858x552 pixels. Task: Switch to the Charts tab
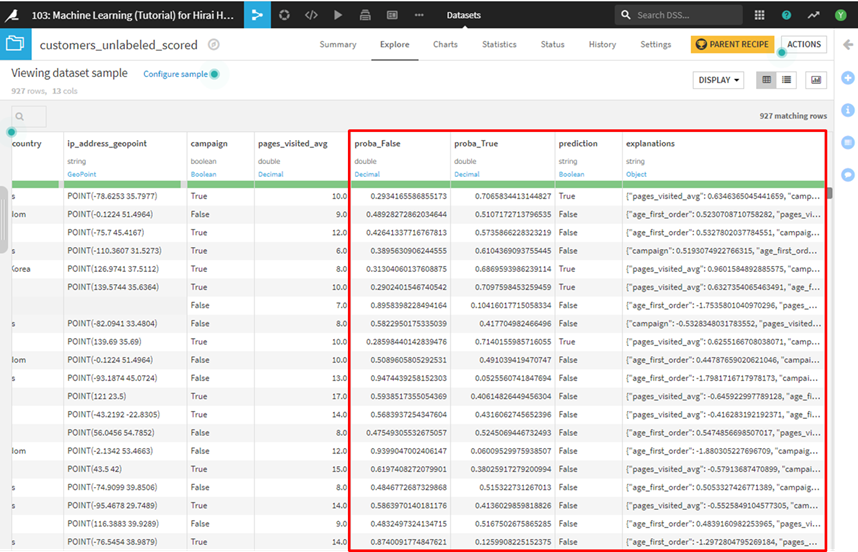click(445, 44)
